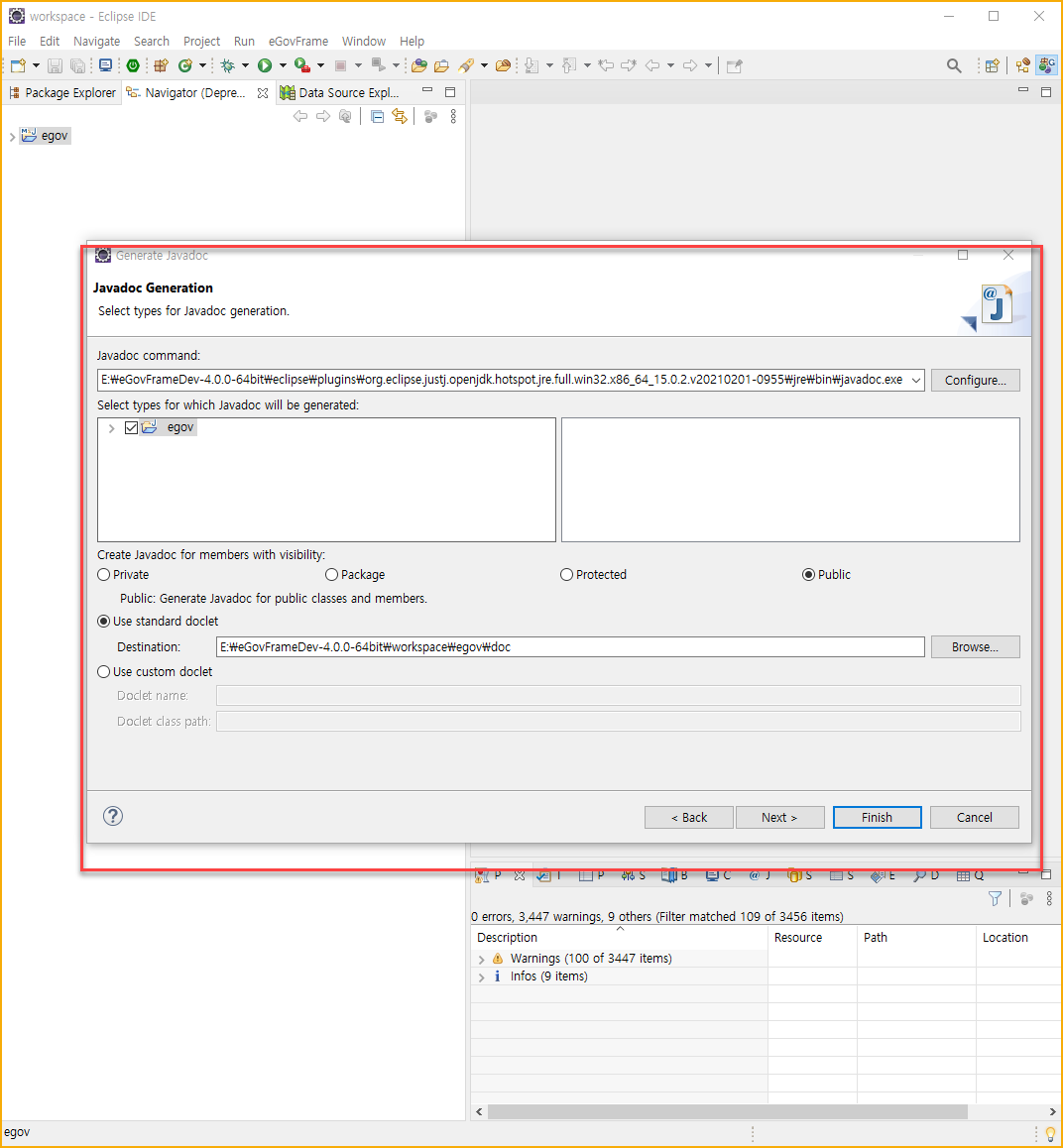
Task: Click the Configure... button
Action: tap(975, 380)
